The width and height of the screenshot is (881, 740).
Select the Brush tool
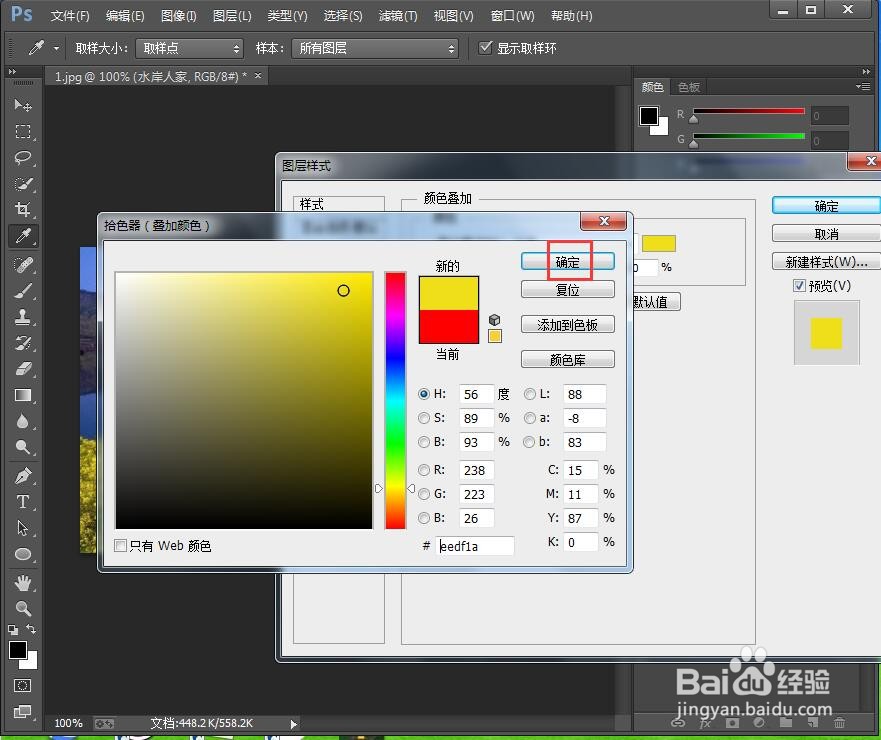(22, 290)
